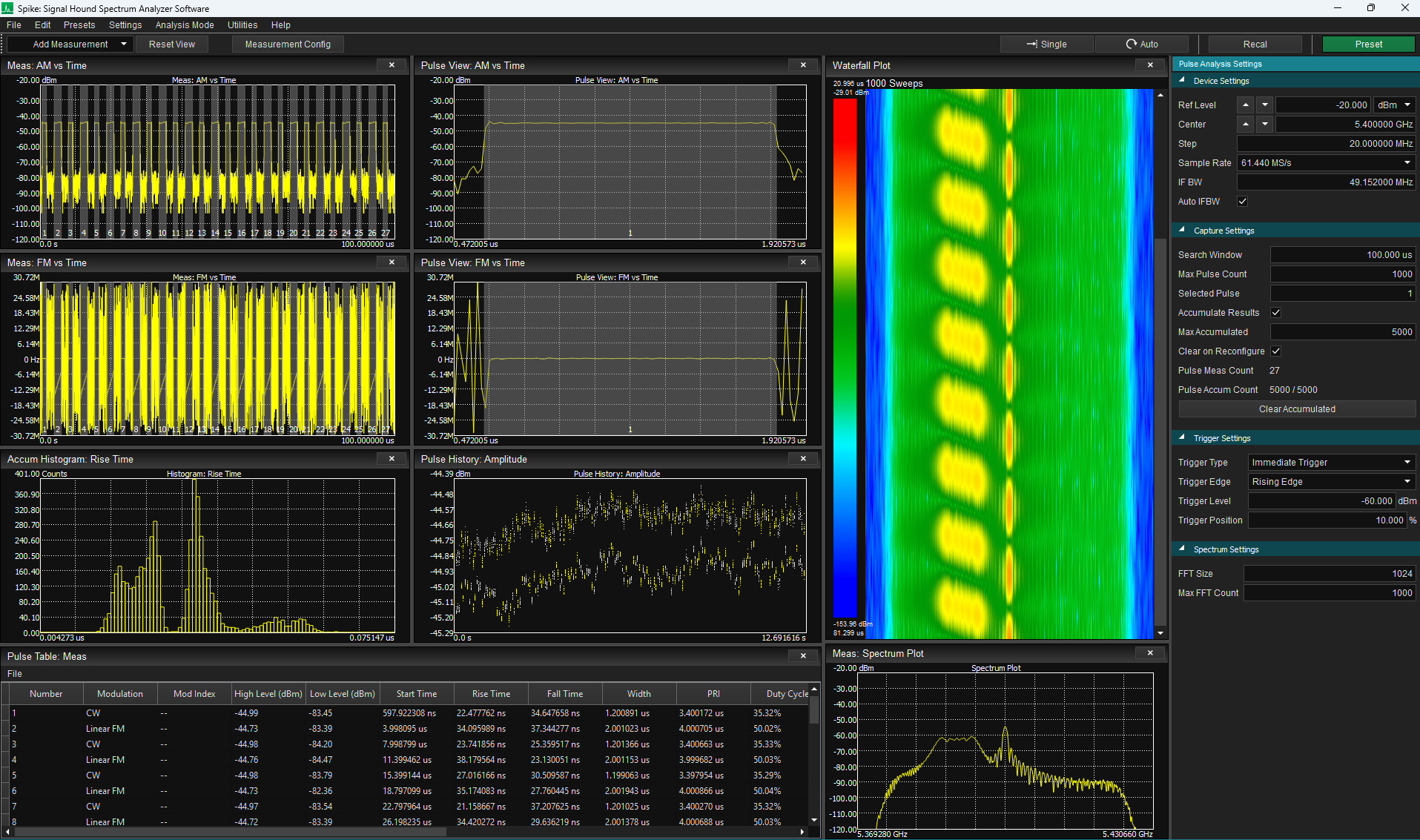Image resolution: width=1420 pixels, height=840 pixels.
Task: Open the Analysis Mode menu
Action: 185,25
